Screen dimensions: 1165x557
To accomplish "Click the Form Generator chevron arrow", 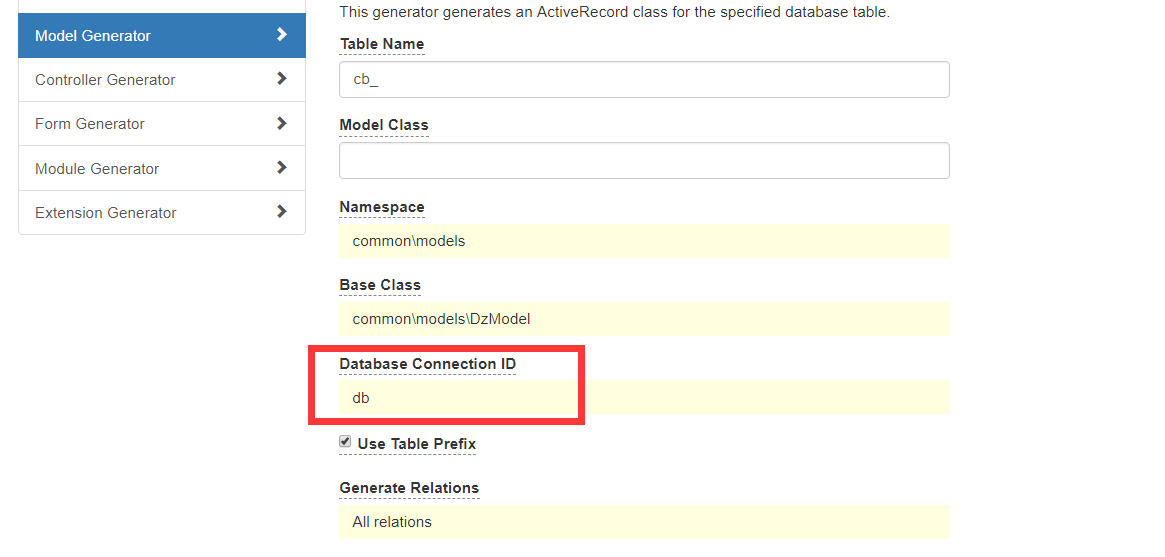I will pyautogui.click(x=282, y=123).
